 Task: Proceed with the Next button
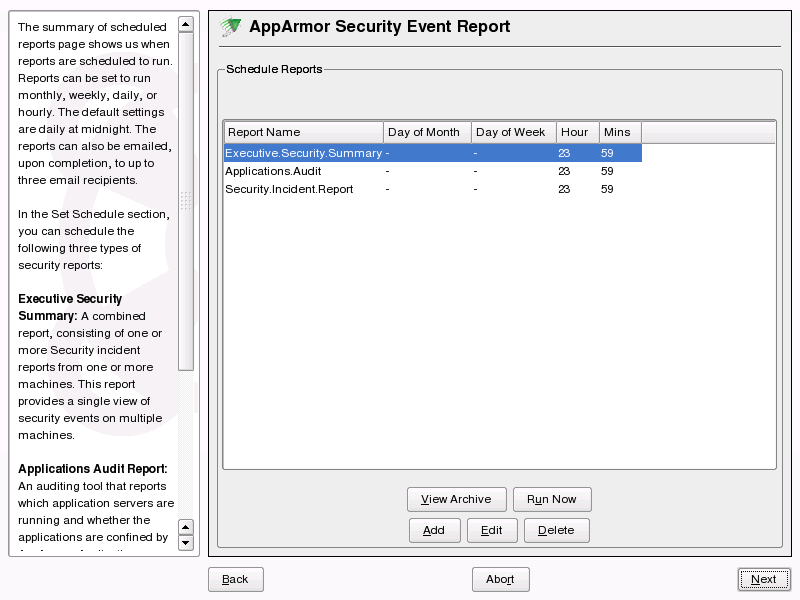[x=764, y=579]
